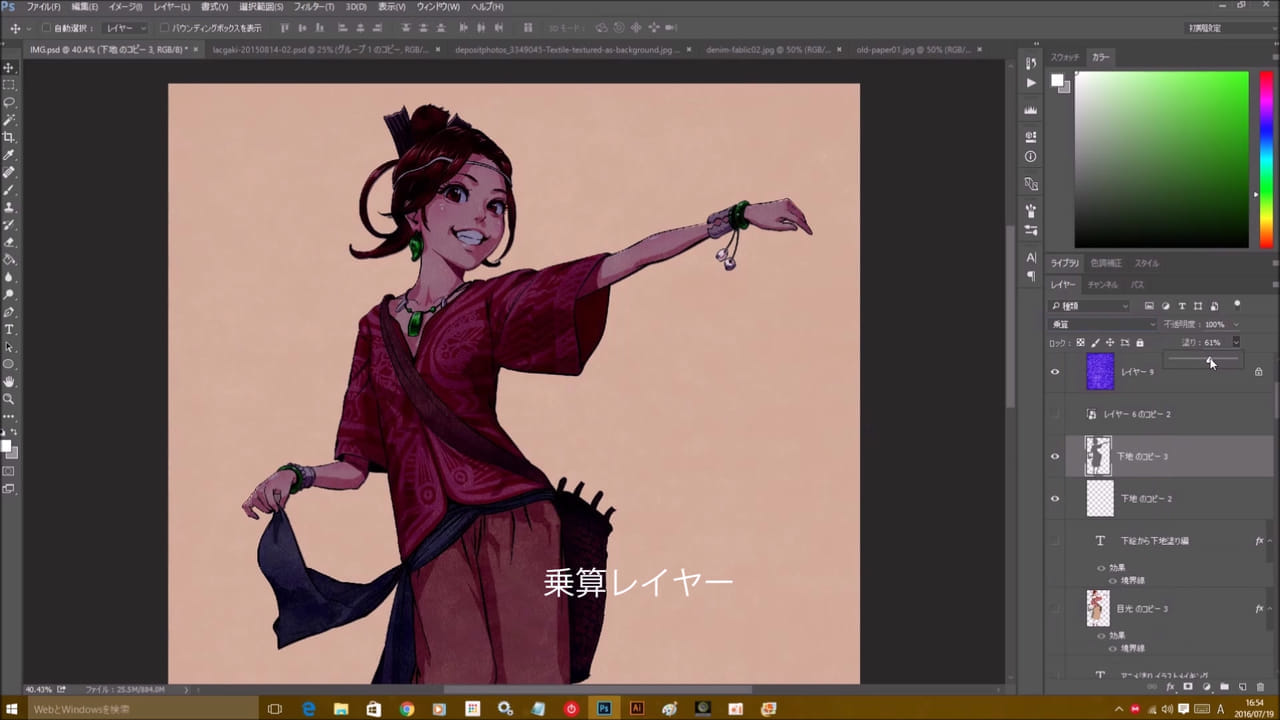Select the Lasso tool
Screen dimensions: 1280x720
pos(9,103)
